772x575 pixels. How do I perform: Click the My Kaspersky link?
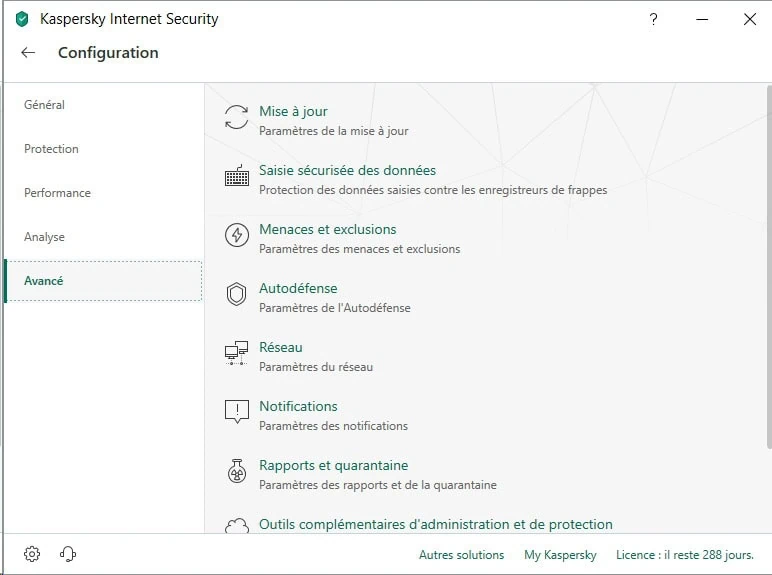pos(560,555)
